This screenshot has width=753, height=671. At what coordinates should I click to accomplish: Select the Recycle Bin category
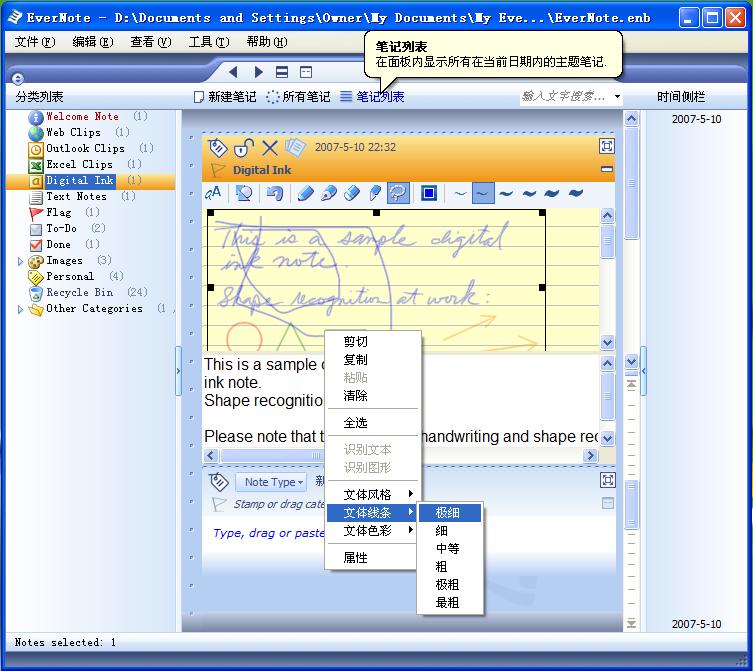(x=80, y=293)
